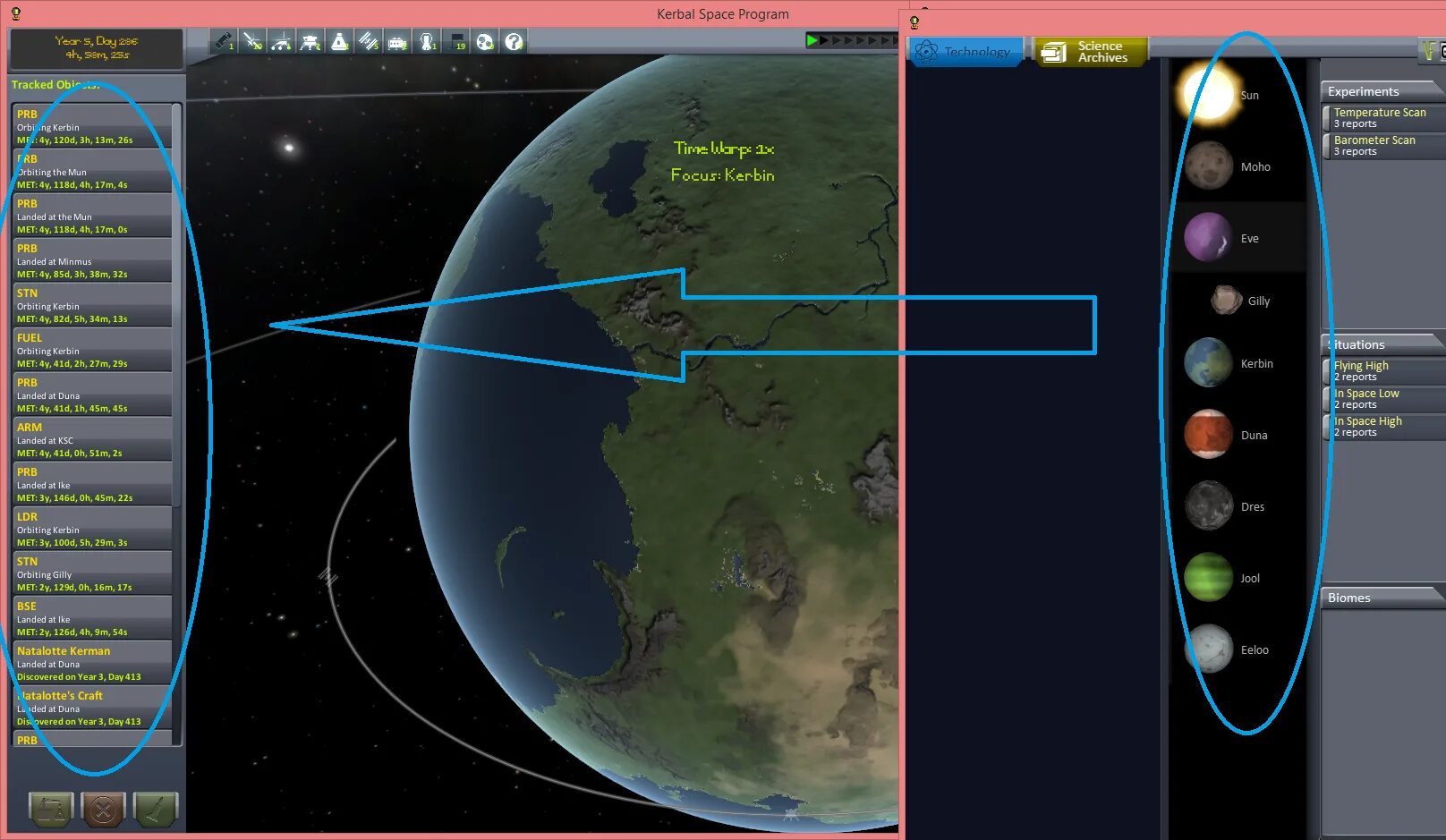Filter by Barometer Scan experiment
Image resolution: width=1446 pixels, height=840 pixels.
[1384, 145]
